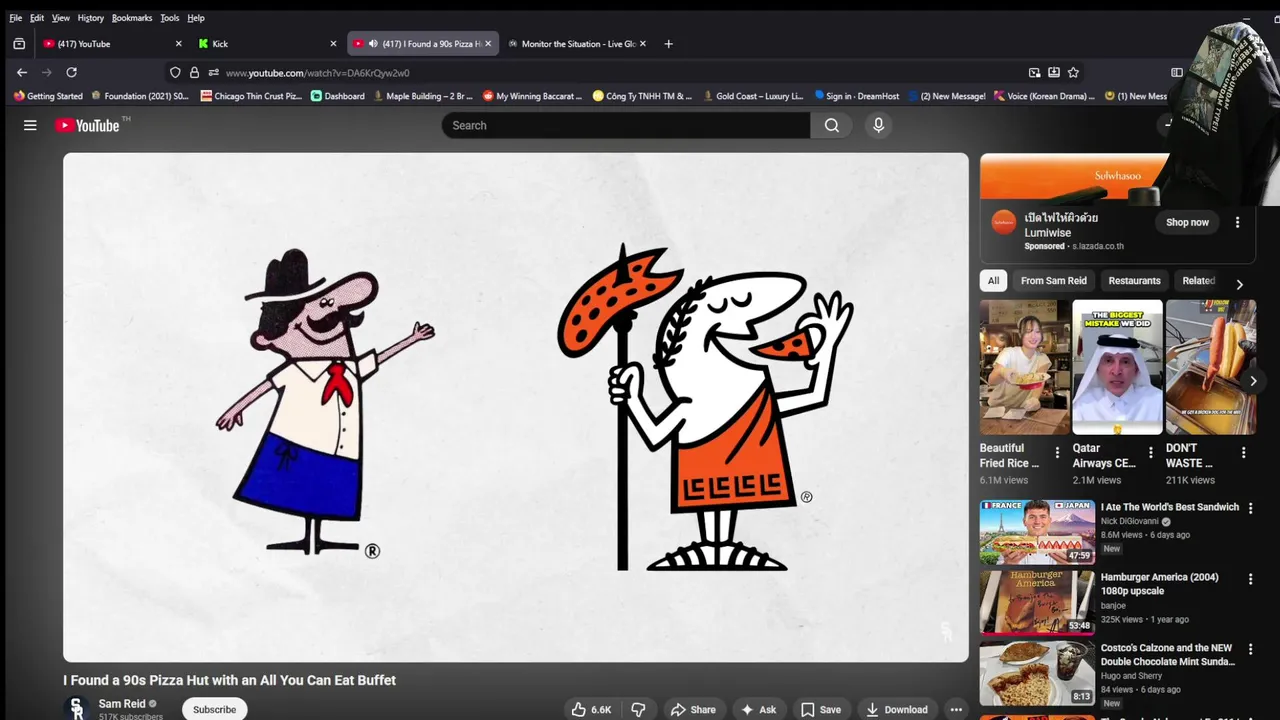Click the shield tracking protection icon
The image size is (1280, 720).
point(175,72)
